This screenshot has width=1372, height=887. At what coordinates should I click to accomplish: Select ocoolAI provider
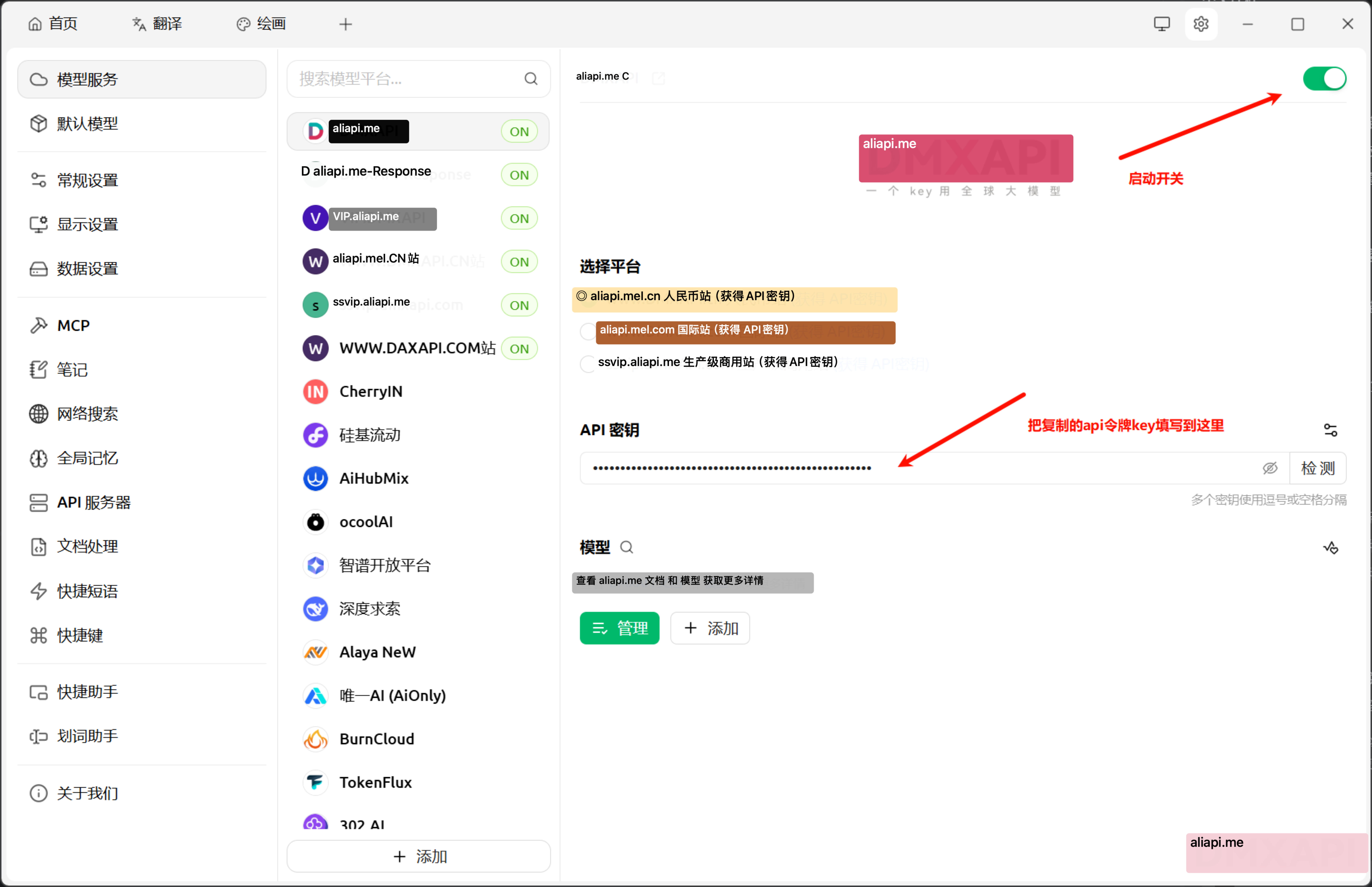pos(418,522)
